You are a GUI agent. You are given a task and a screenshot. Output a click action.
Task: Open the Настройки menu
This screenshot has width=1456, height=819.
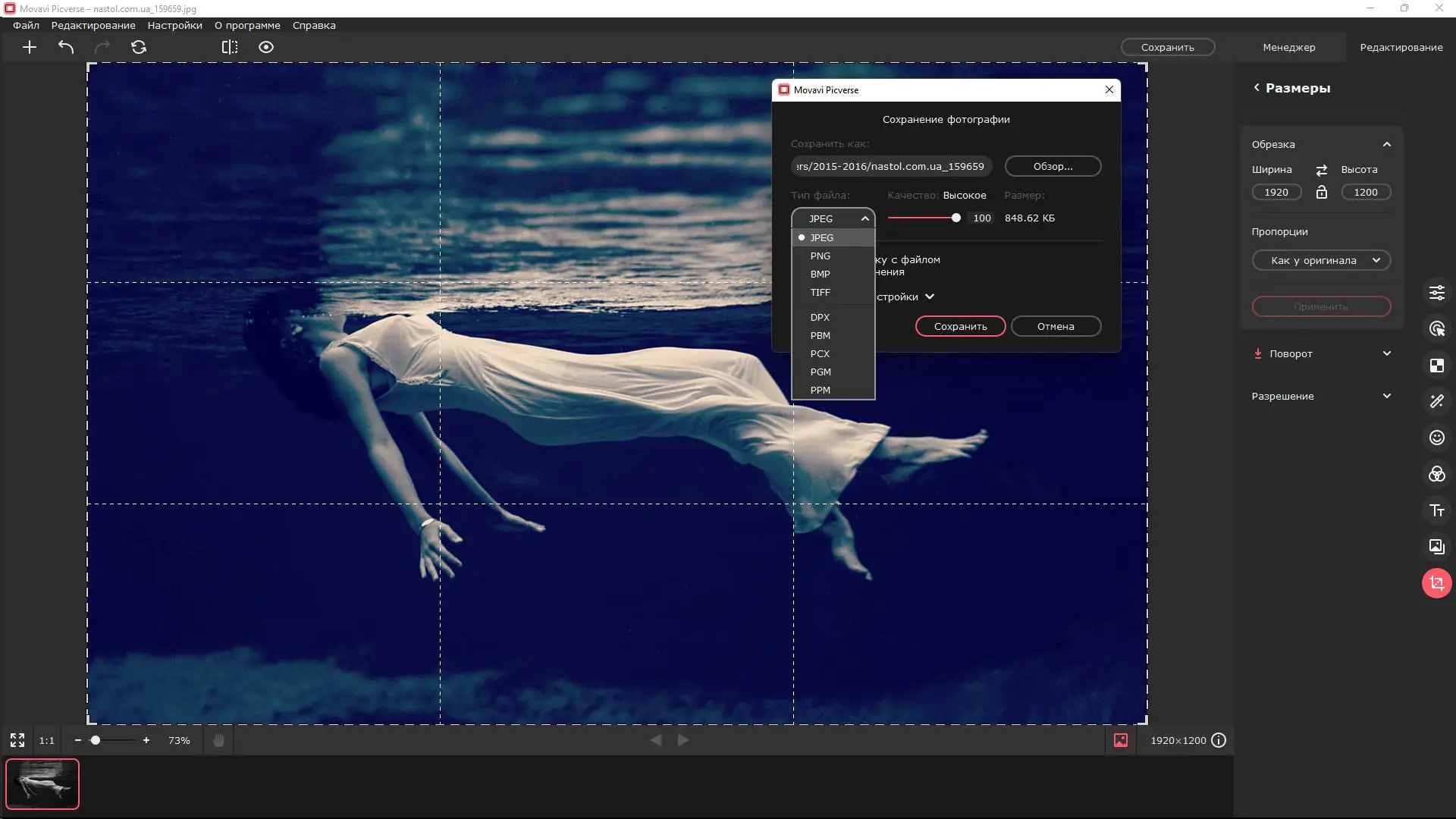(174, 25)
